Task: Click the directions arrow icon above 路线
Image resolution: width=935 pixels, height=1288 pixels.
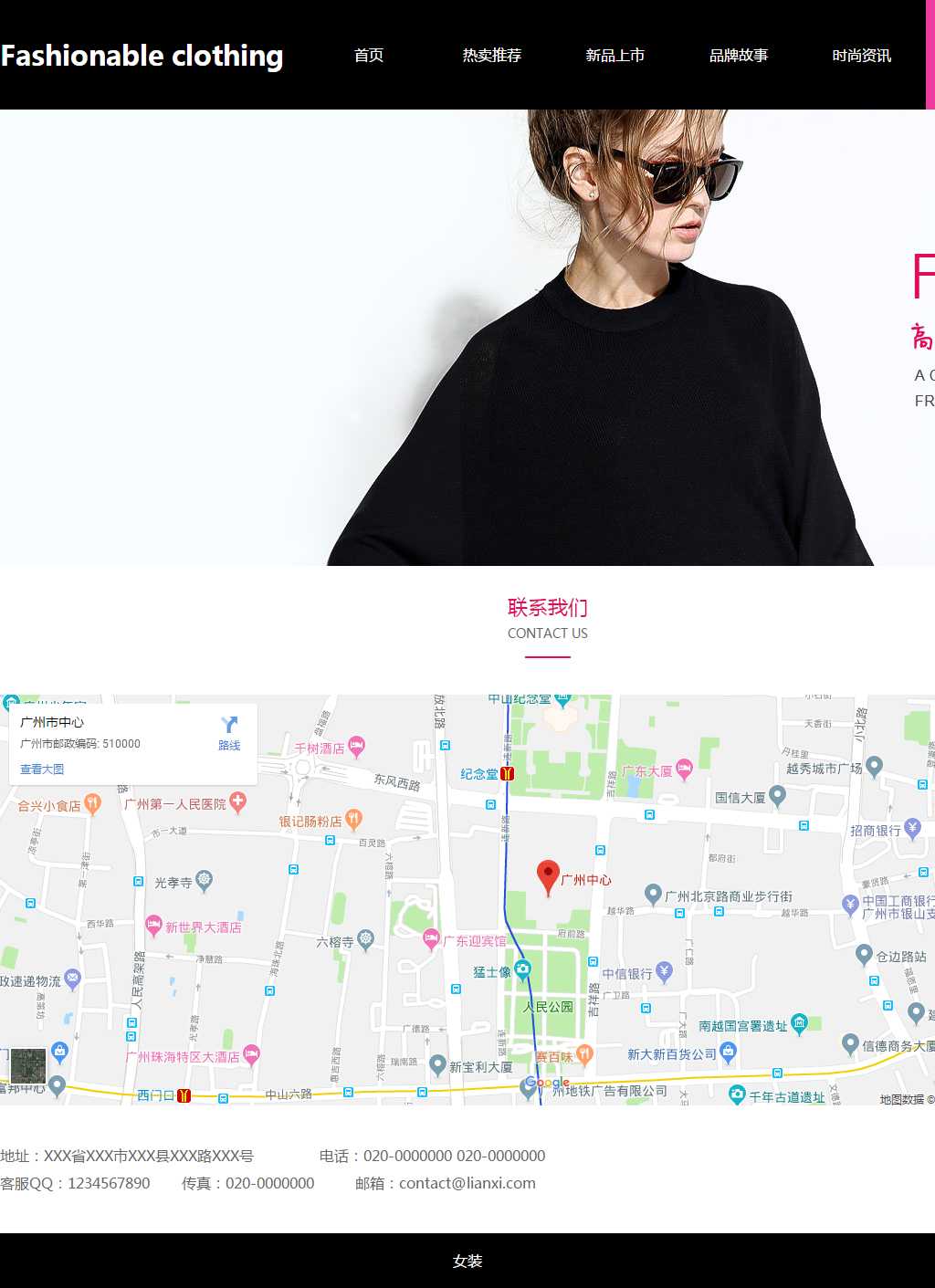Action: point(229,725)
